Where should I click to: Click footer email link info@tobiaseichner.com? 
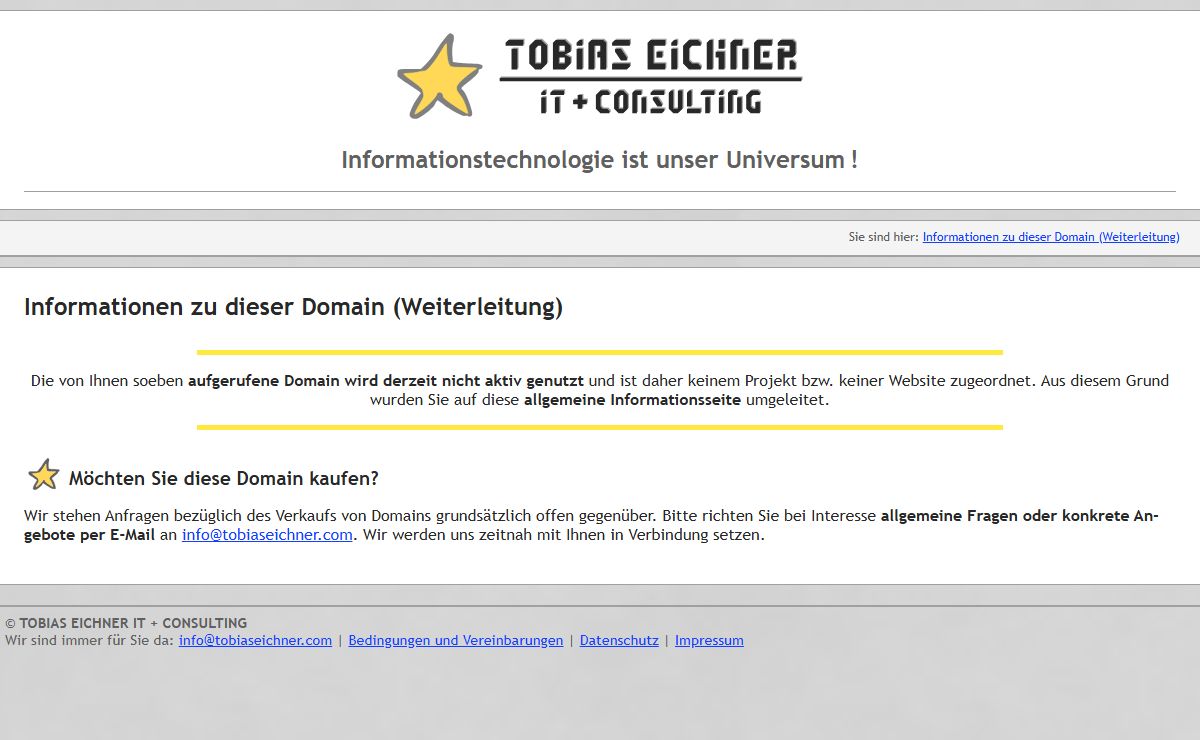tap(255, 641)
